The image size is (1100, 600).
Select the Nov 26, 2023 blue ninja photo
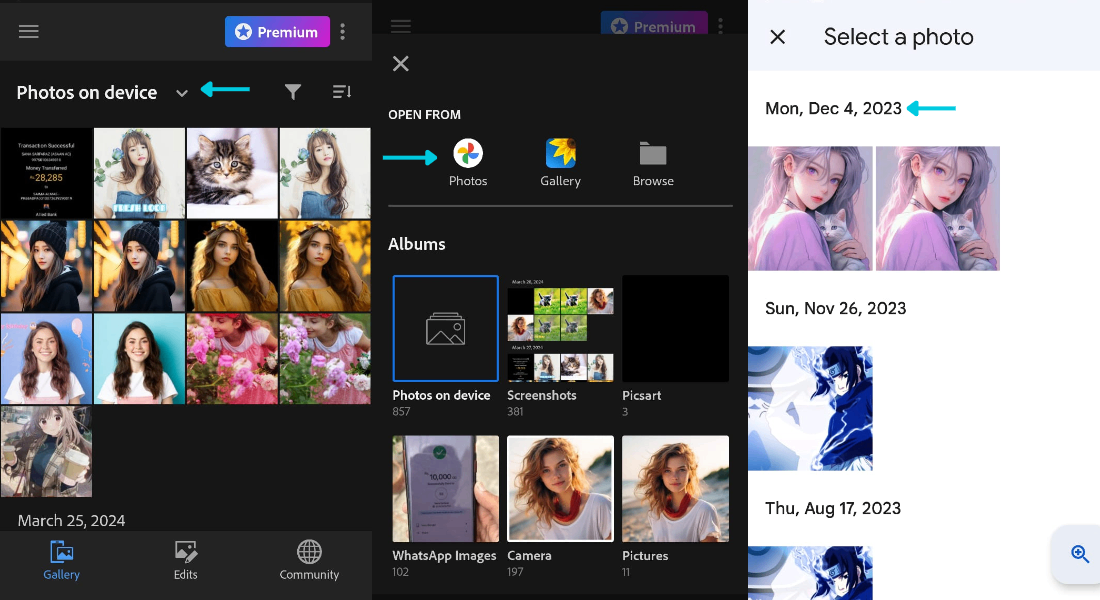[x=810, y=408]
